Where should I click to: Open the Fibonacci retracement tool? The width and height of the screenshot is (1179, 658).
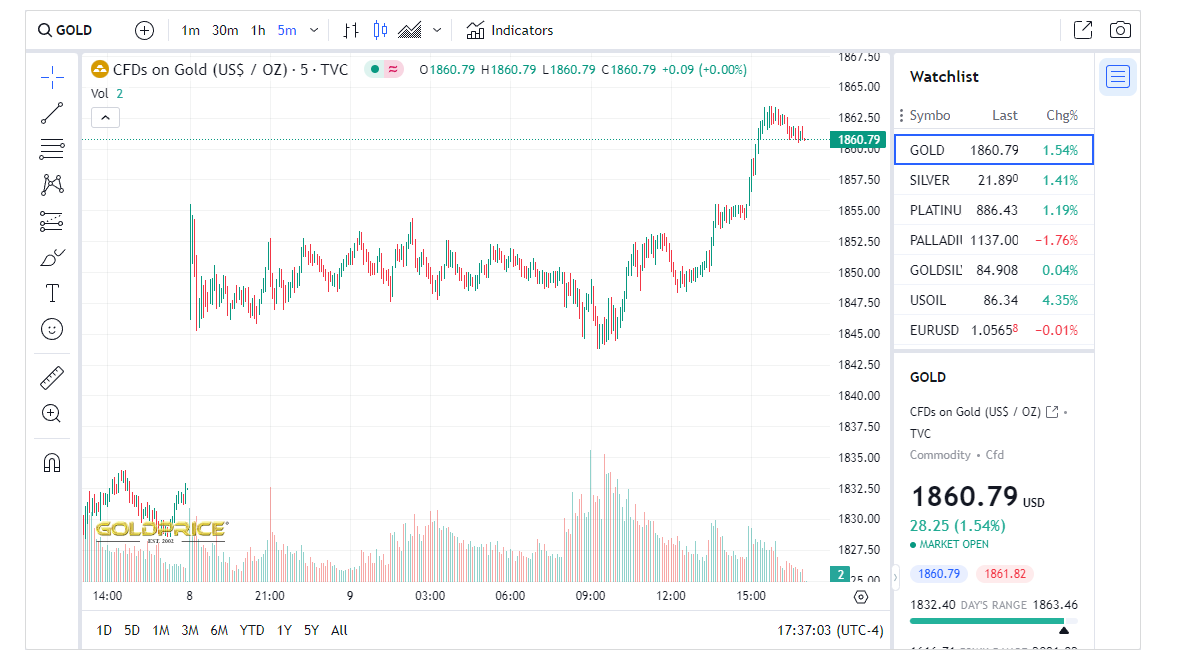(x=52, y=150)
